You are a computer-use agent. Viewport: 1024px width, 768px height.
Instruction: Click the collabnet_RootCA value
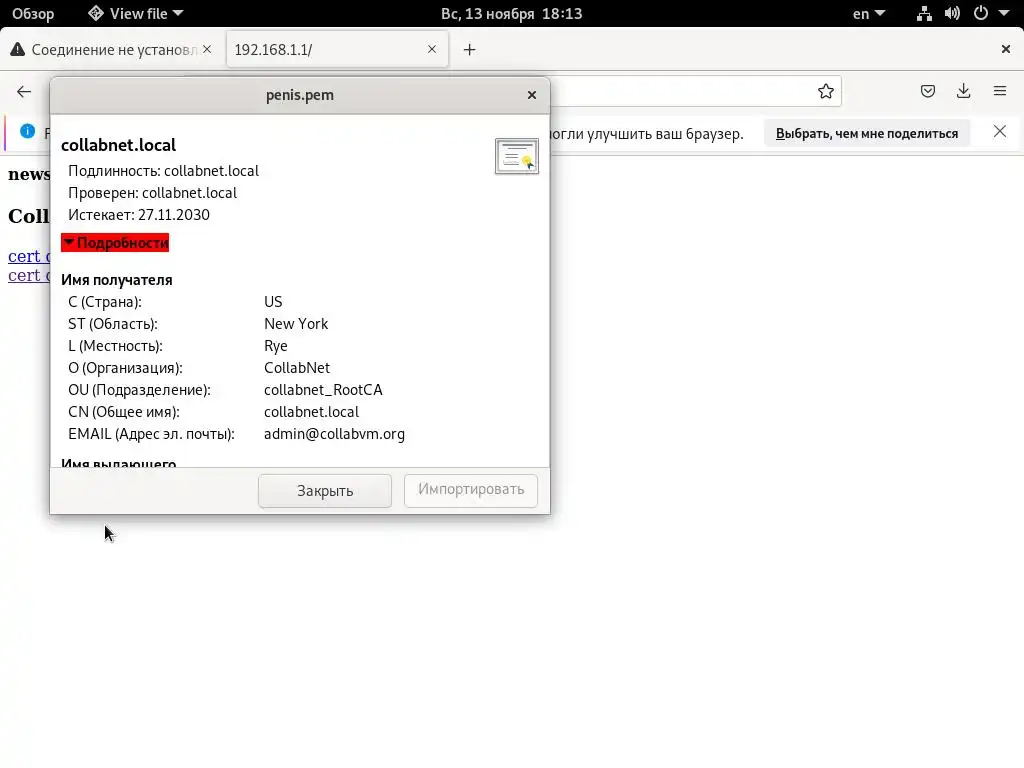tap(323, 390)
